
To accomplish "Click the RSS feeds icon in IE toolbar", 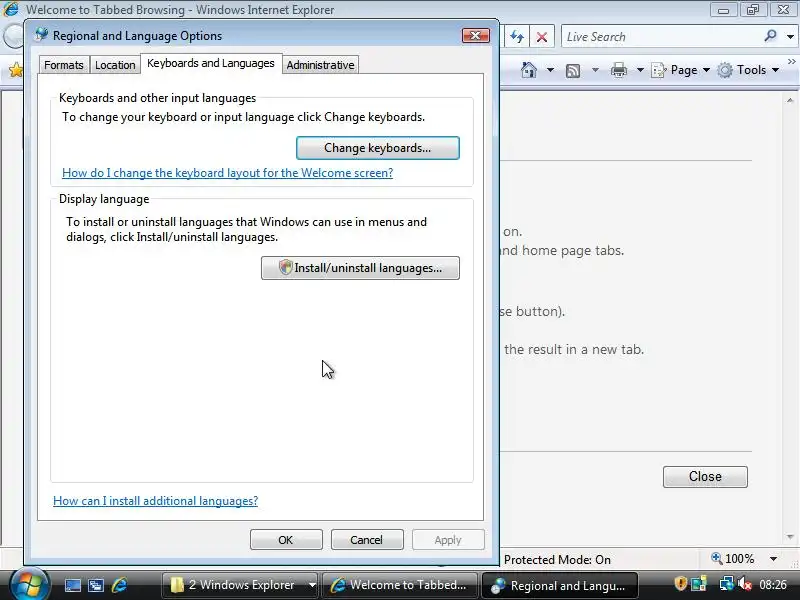I will click(573, 70).
